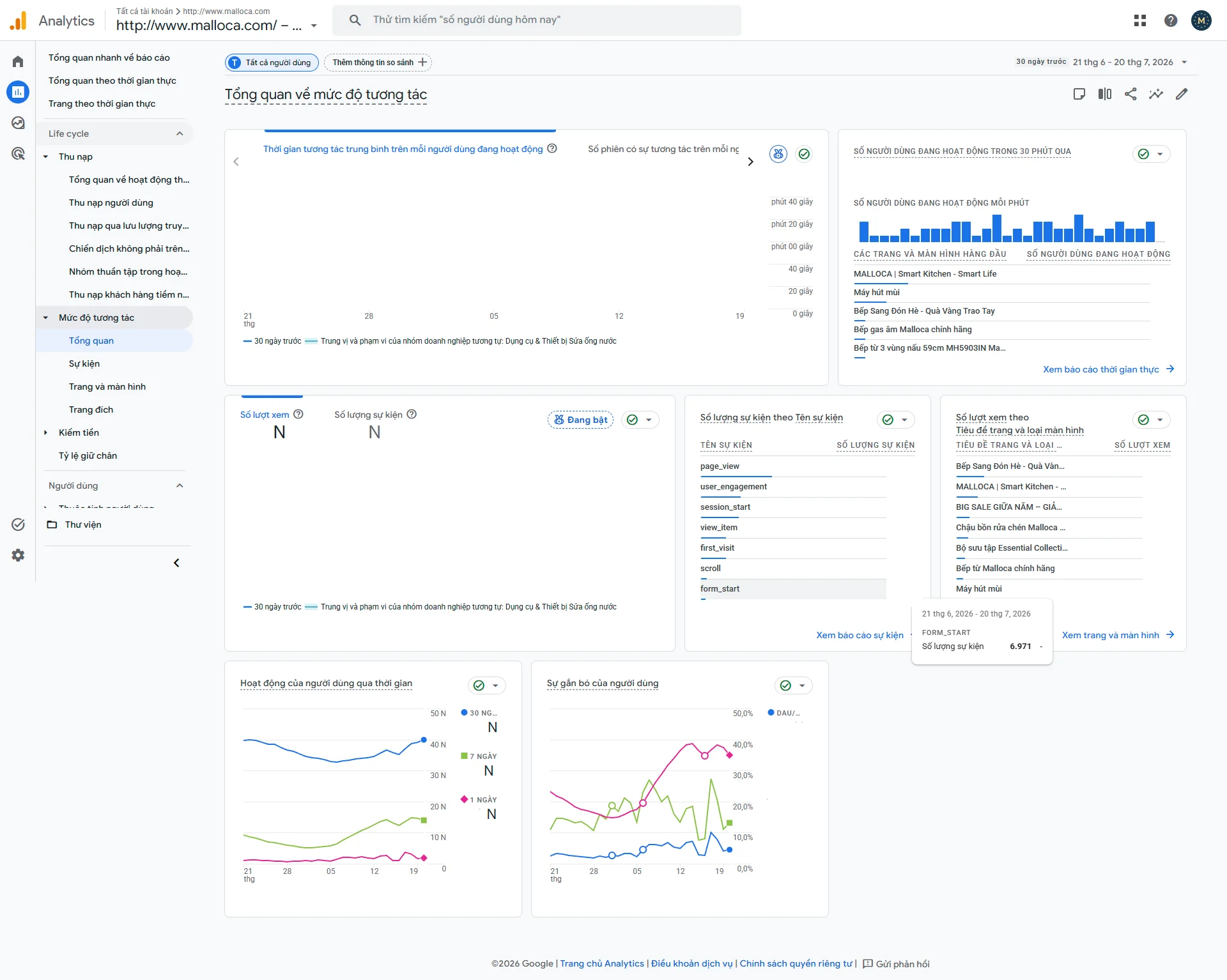Click help icon next to Số lượng sự kiện
The width and height of the screenshot is (1227, 980).
click(x=412, y=414)
